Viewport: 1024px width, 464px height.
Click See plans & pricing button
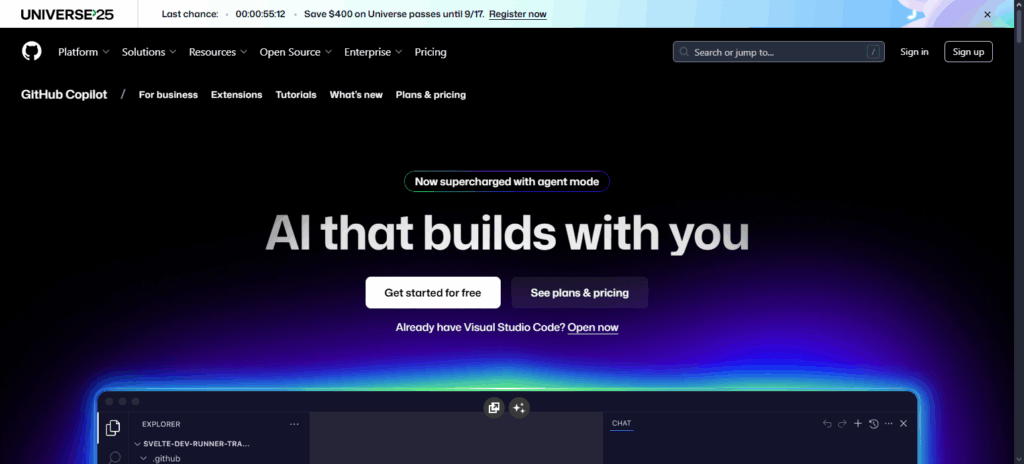(580, 293)
